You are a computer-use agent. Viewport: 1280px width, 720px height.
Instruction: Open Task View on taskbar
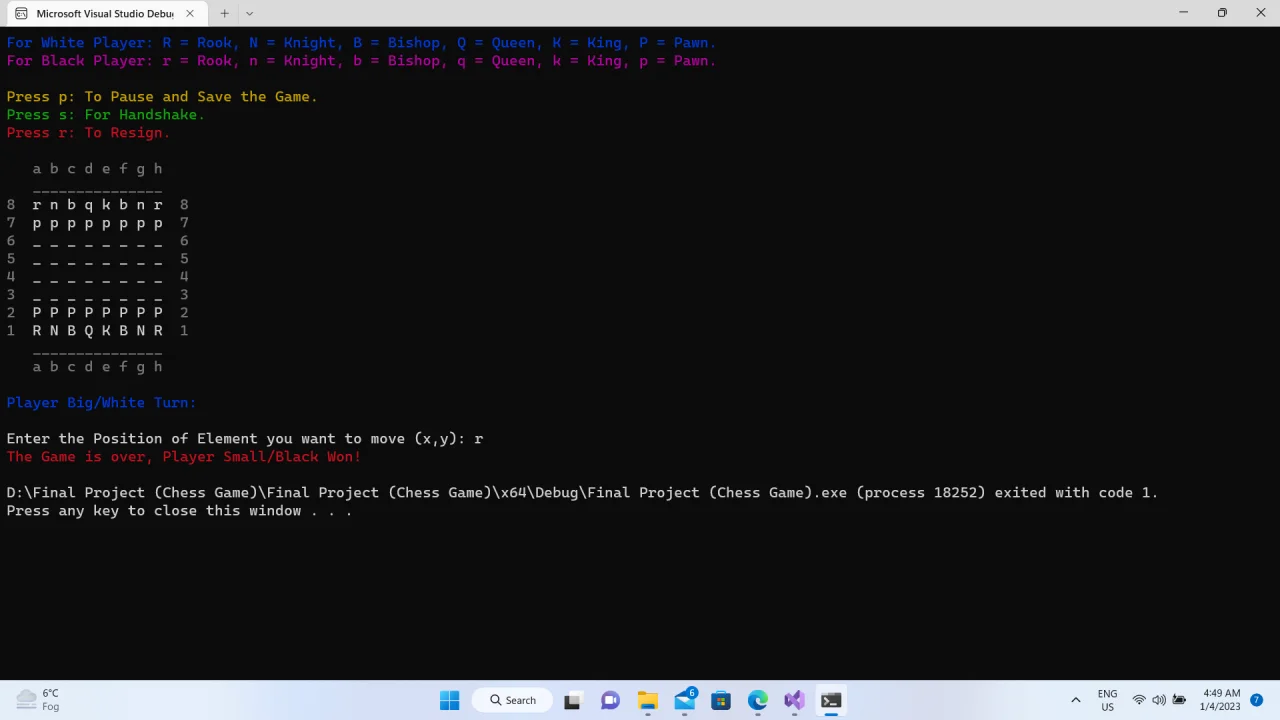(572, 700)
